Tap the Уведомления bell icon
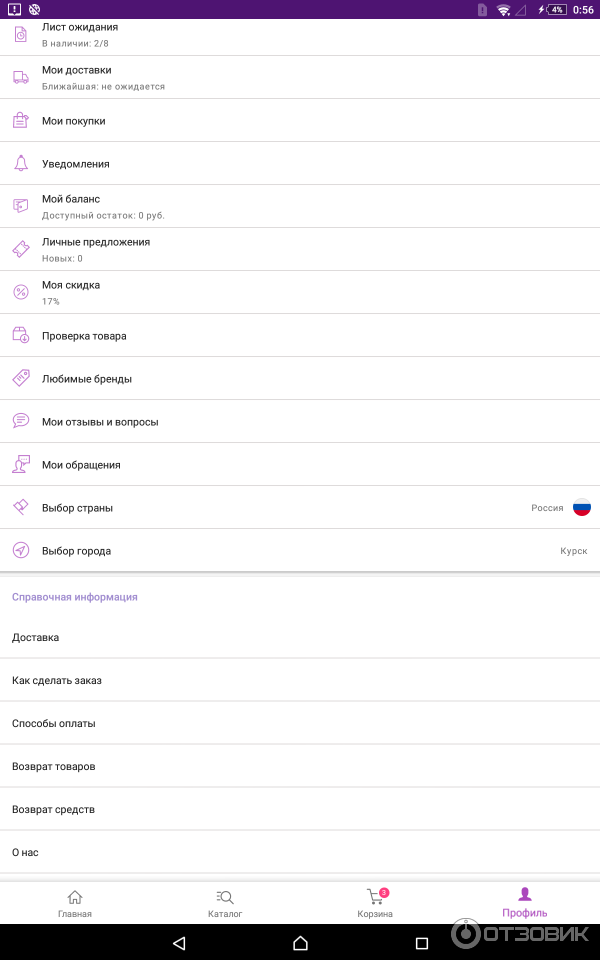This screenshot has width=600, height=960. (x=20, y=163)
